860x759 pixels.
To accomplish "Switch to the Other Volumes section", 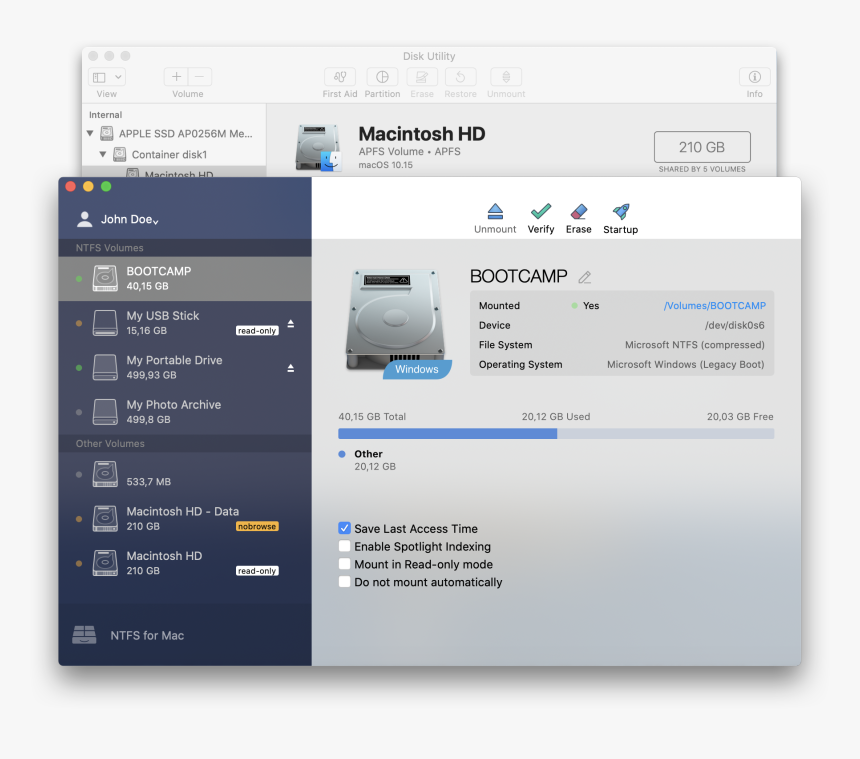I will point(110,443).
